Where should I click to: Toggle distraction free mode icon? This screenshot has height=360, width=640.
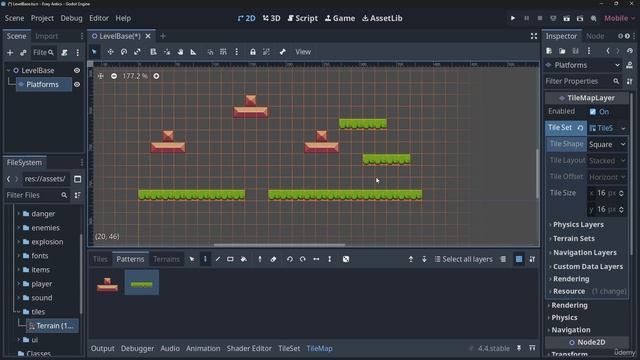pos(534,36)
